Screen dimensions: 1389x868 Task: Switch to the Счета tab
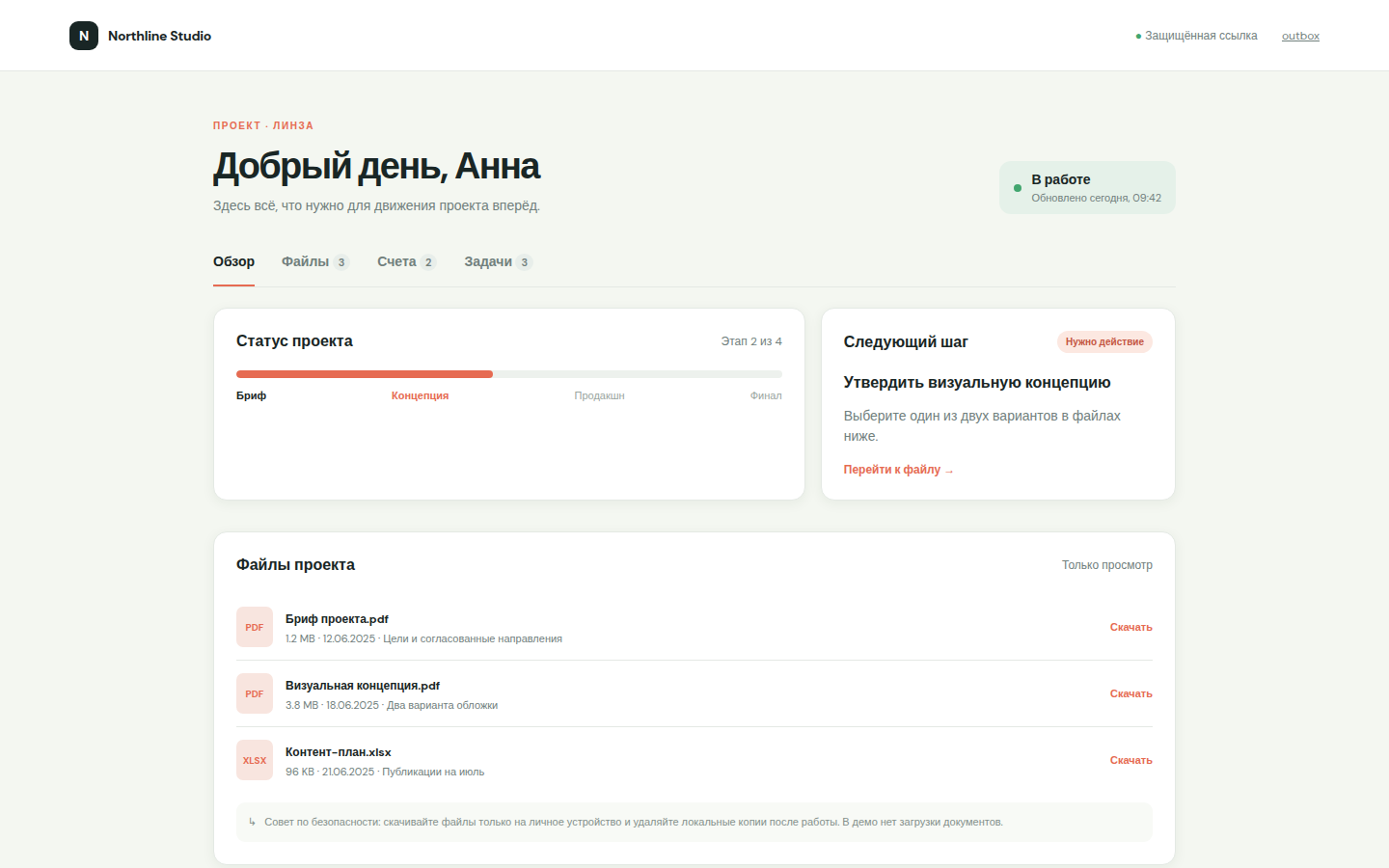pos(406,262)
